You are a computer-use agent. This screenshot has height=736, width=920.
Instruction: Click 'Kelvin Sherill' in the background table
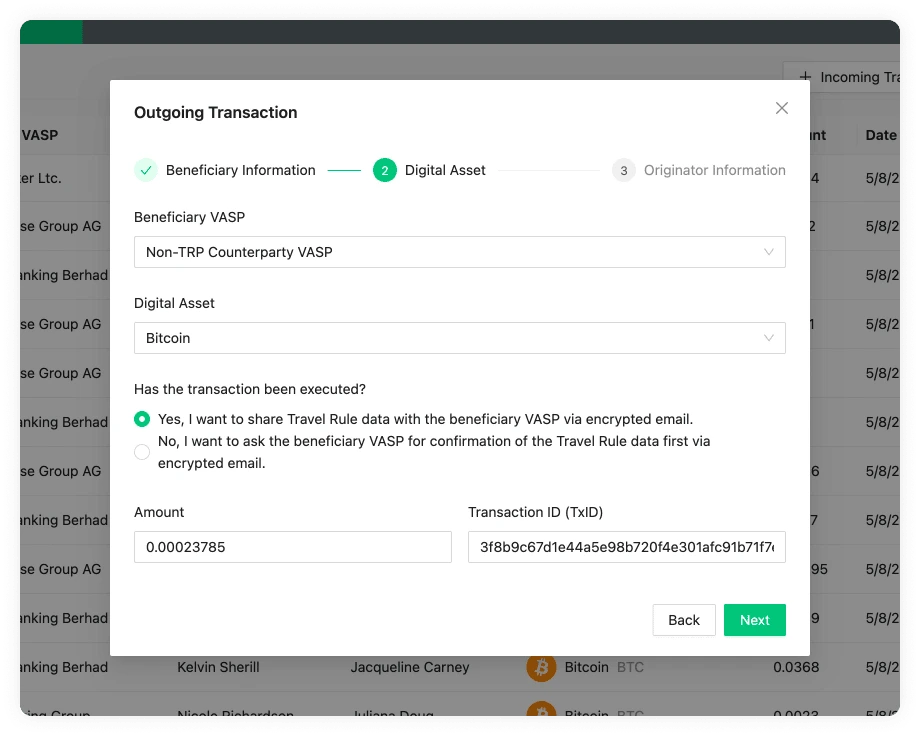218,667
